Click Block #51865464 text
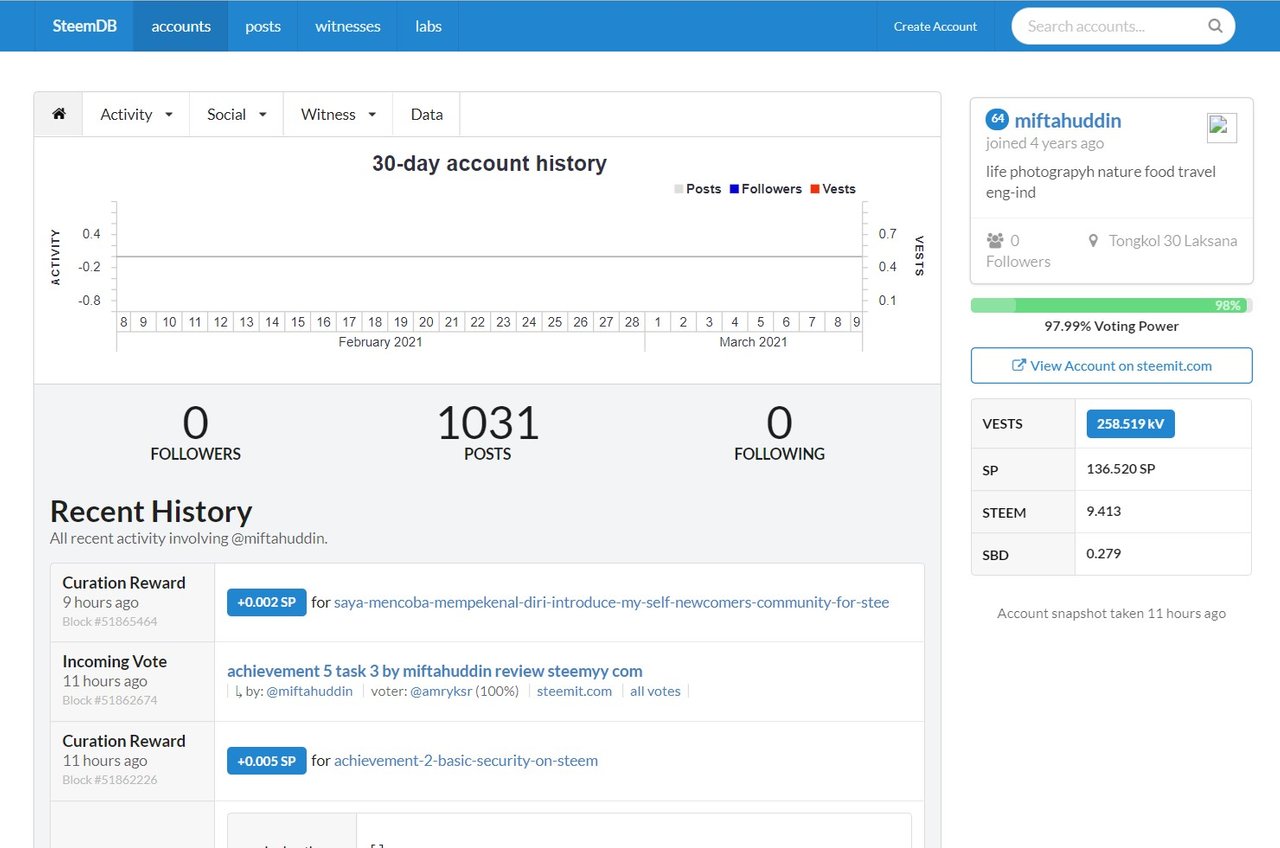 (110, 622)
